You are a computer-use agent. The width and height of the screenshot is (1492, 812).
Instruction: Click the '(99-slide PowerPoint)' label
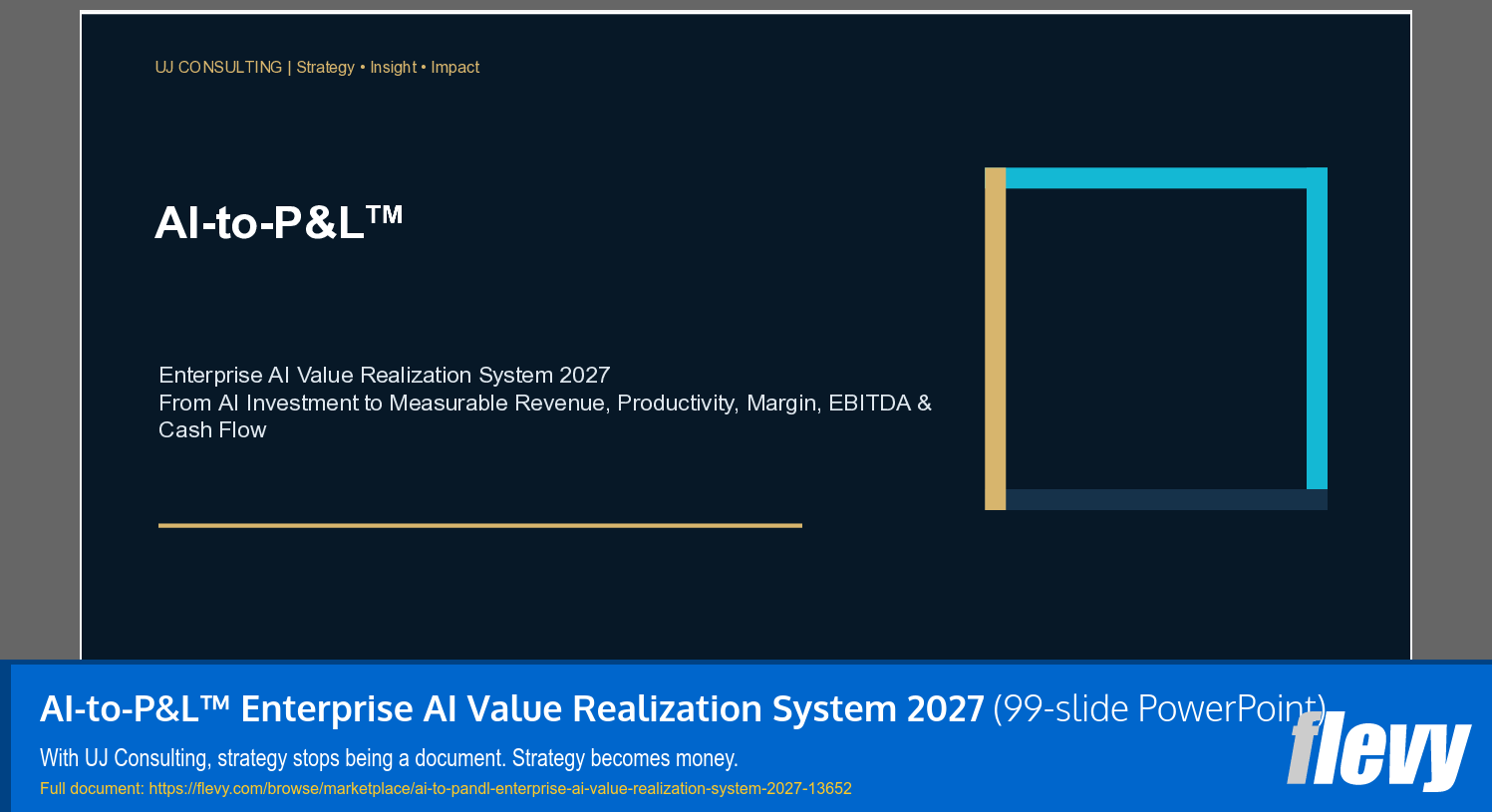[x=1159, y=708]
